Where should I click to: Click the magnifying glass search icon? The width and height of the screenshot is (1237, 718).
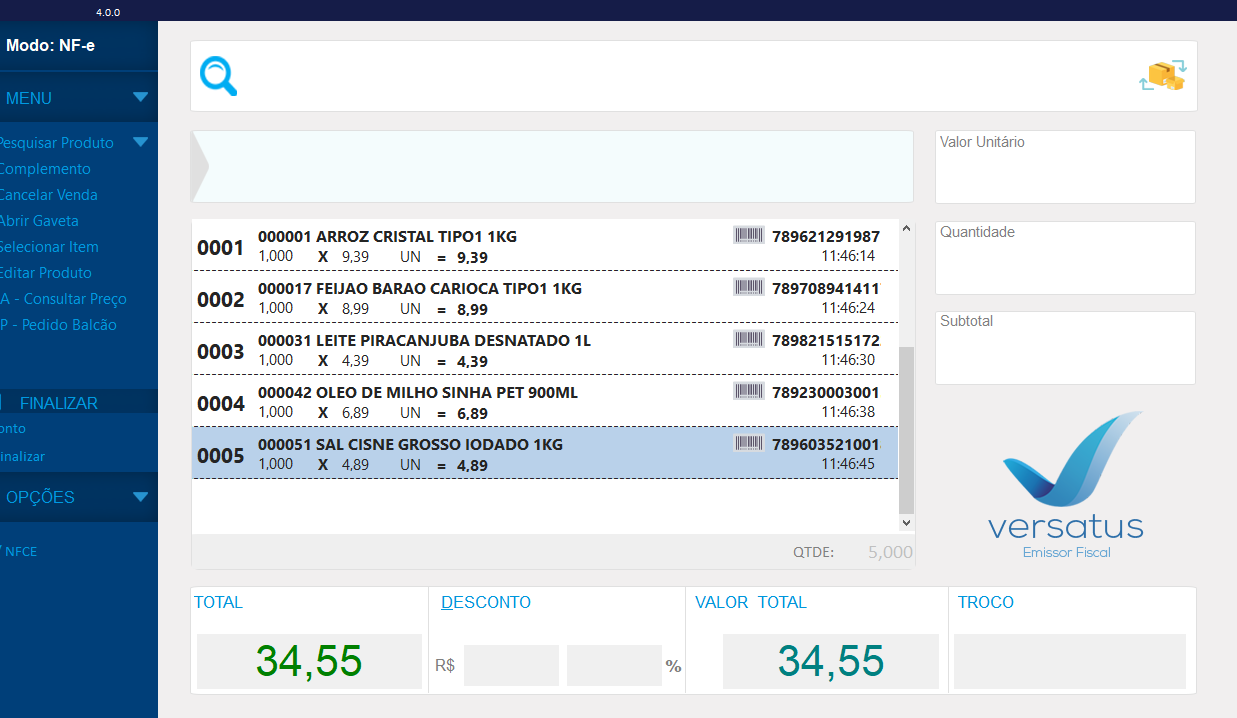218,76
